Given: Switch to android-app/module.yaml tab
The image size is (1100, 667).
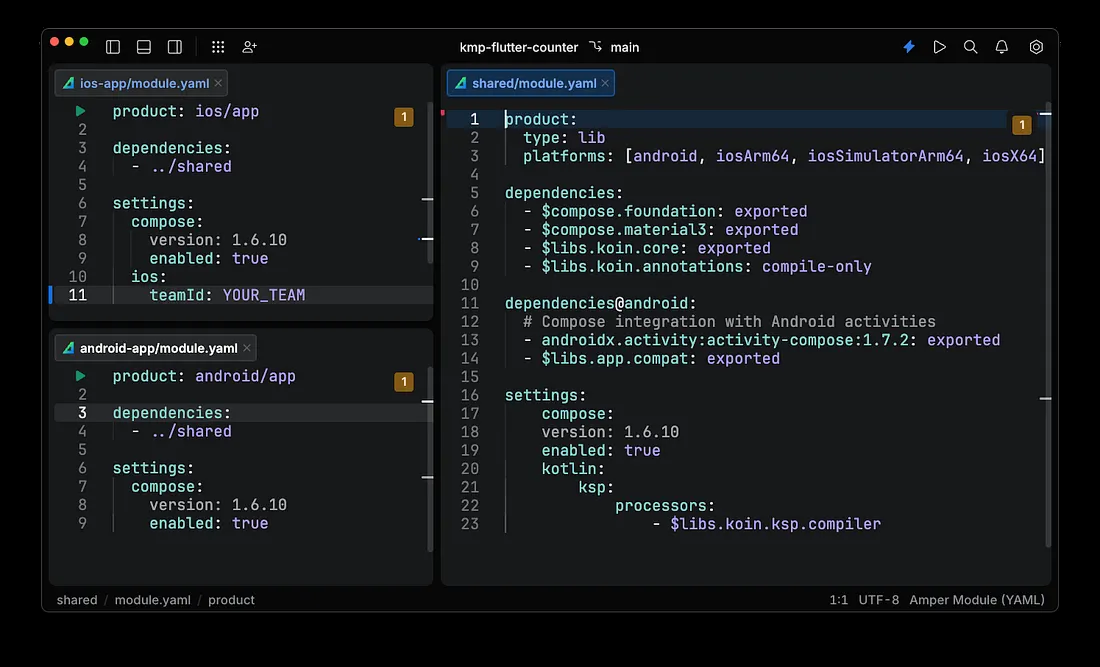Looking at the screenshot, I should point(156,348).
